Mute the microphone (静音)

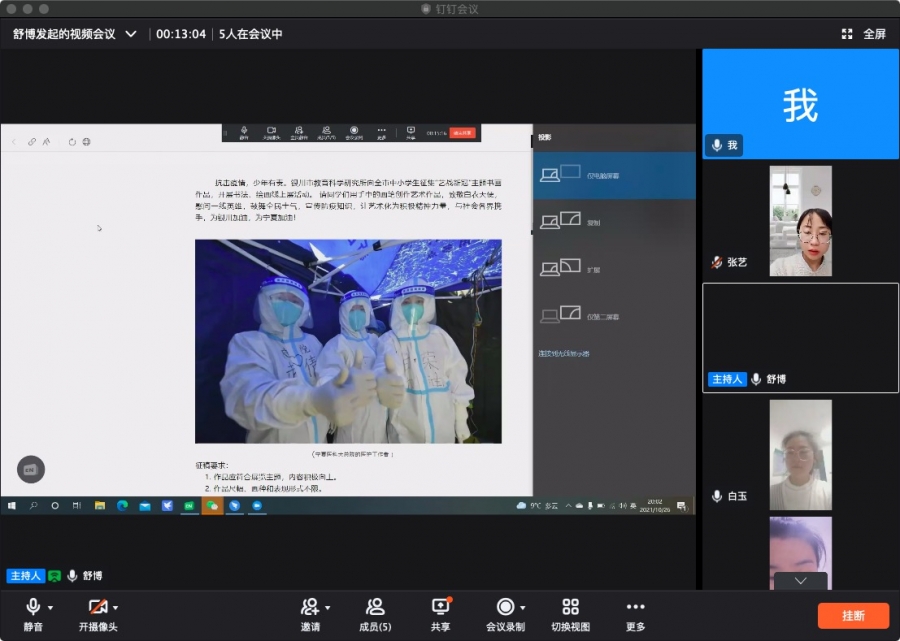point(33,607)
